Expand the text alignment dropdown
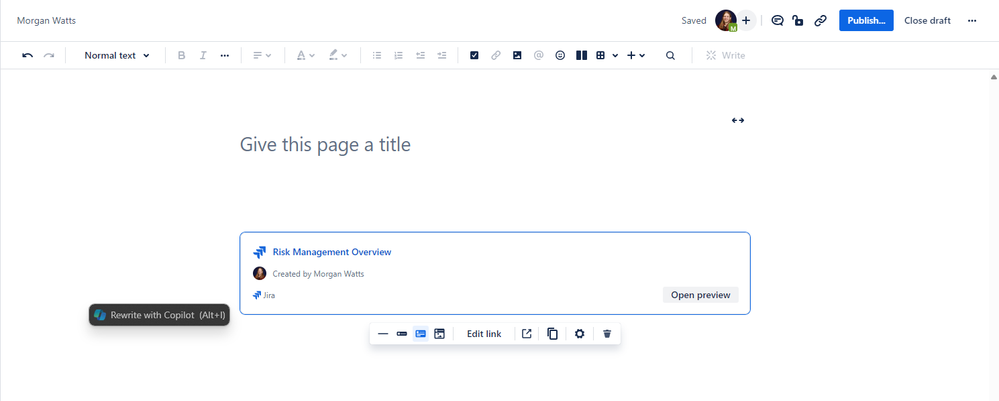Viewport: 999px width, 401px height. pyautogui.click(x=262, y=55)
